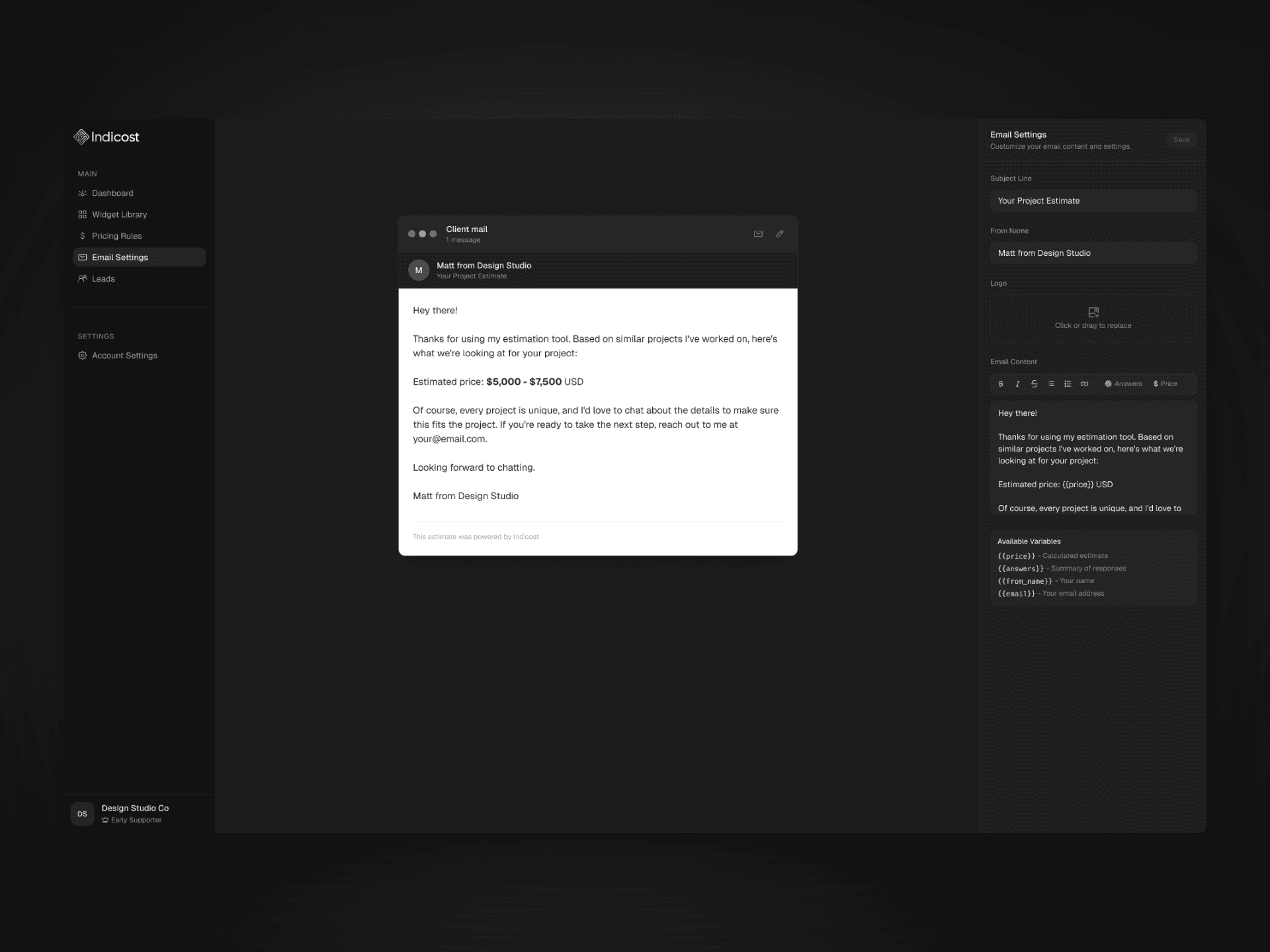1270x952 pixels.
Task: Toggle italic formatting in email editor
Action: (x=1017, y=383)
